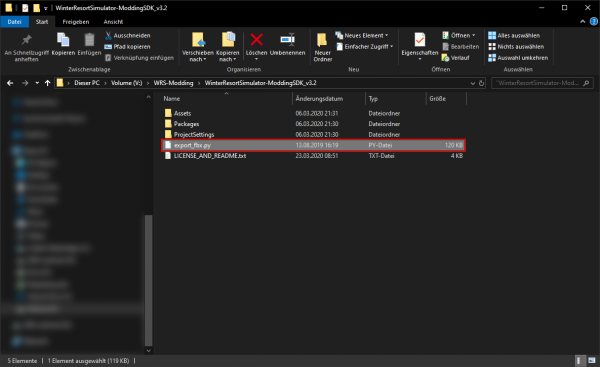This screenshot has width=600, height=367.
Task: Click Umbenennen rename icon
Action: 287,40
